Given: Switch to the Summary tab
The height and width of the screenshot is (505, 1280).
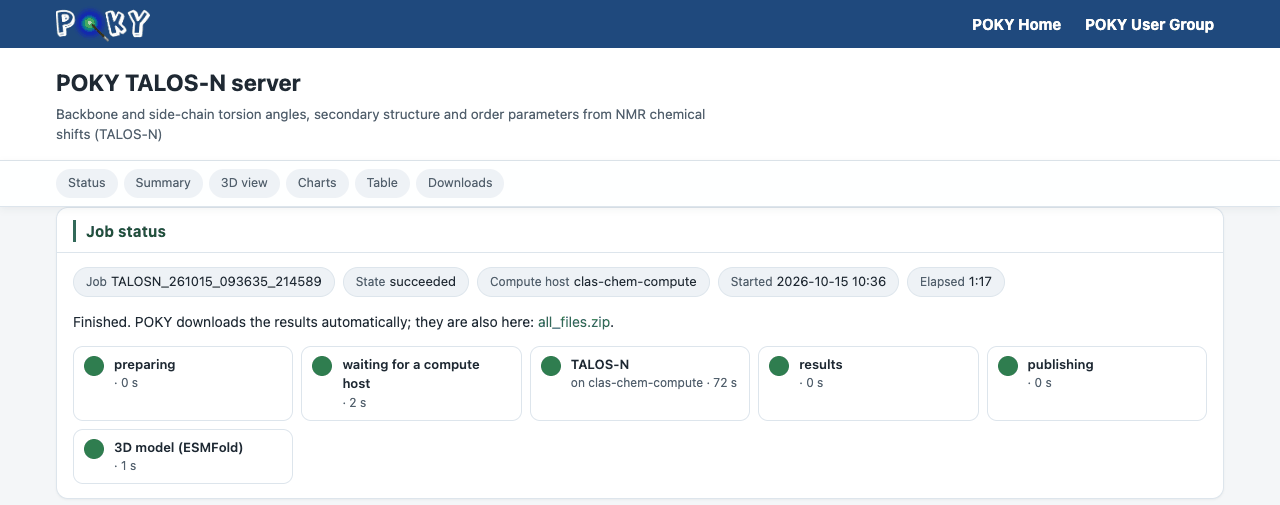Looking at the screenshot, I should 163,183.
